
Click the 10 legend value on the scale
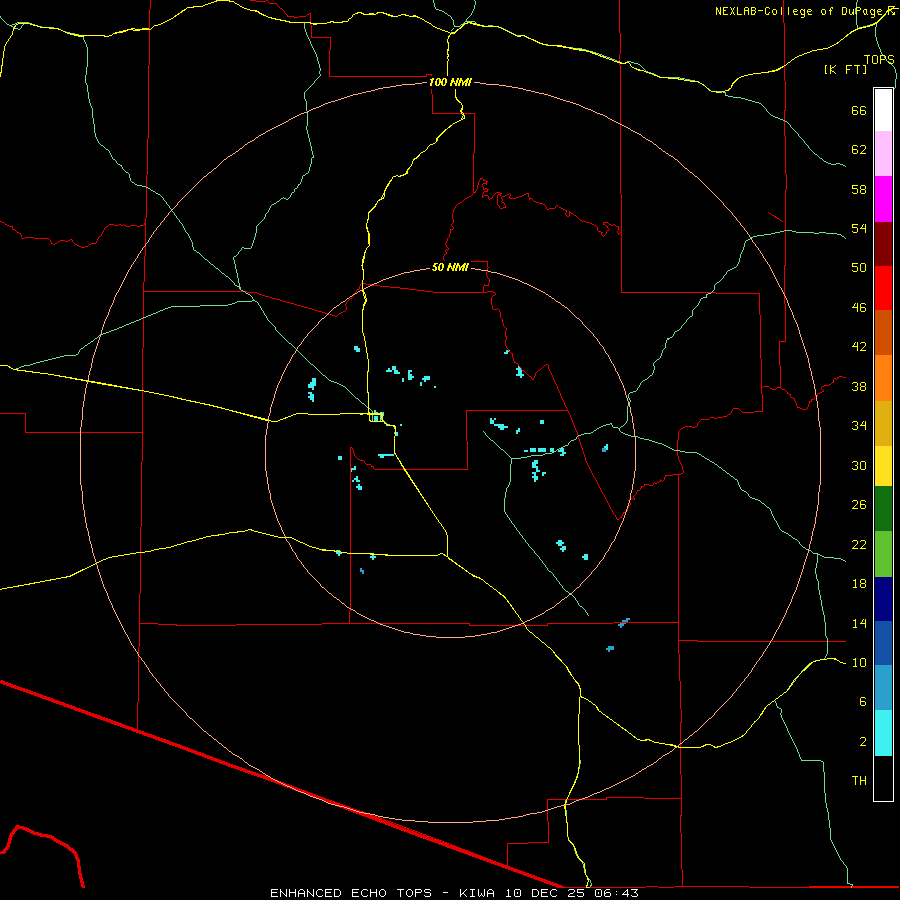pos(859,662)
